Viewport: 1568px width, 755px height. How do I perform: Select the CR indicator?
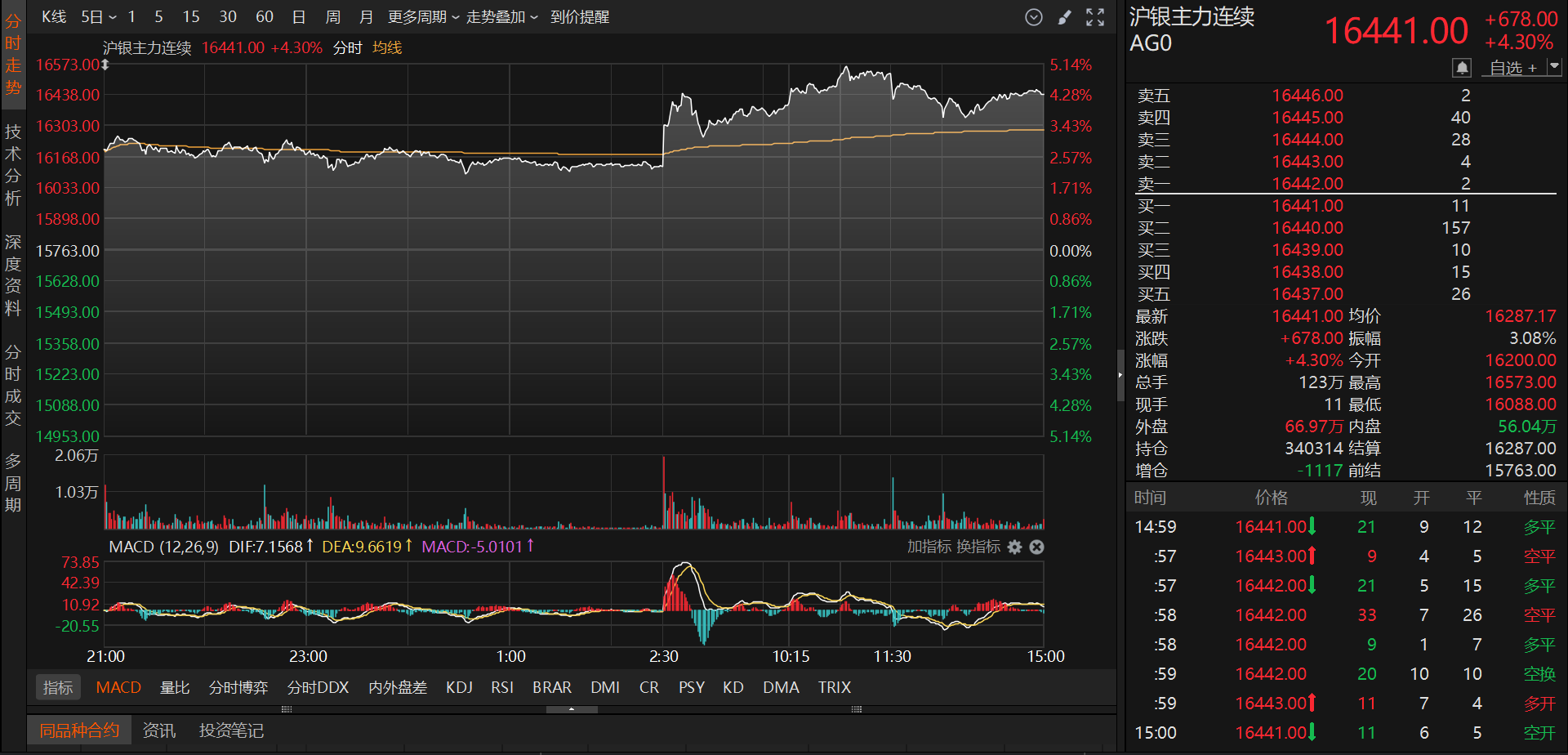649,688
